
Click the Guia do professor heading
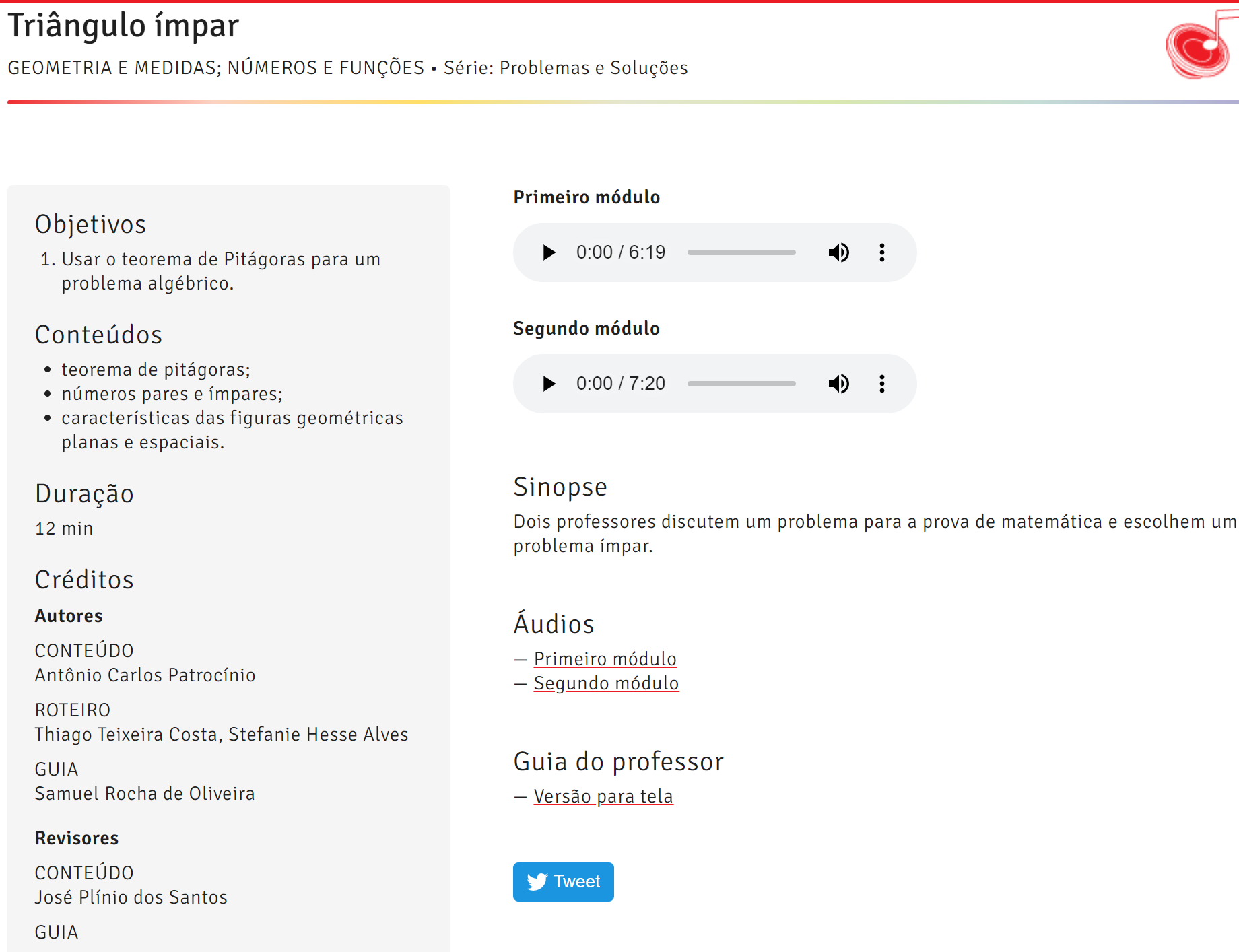tap(618, 761)
